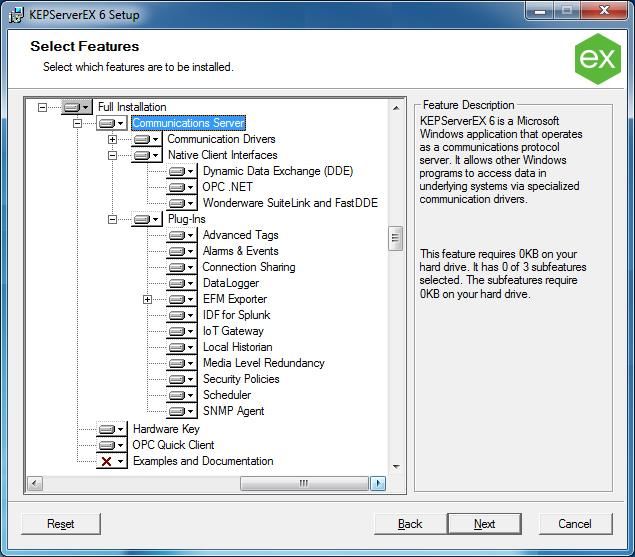
Task: Click the vertical scrollbar up arrow
Action: tap(396, 108)
